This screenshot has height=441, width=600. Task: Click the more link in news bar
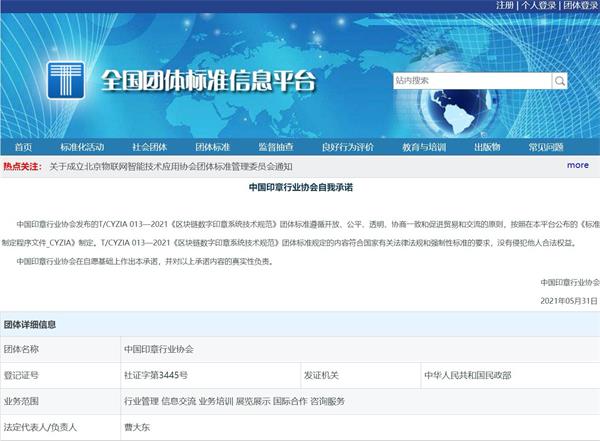pyautogui.click(x=577, y=165)
